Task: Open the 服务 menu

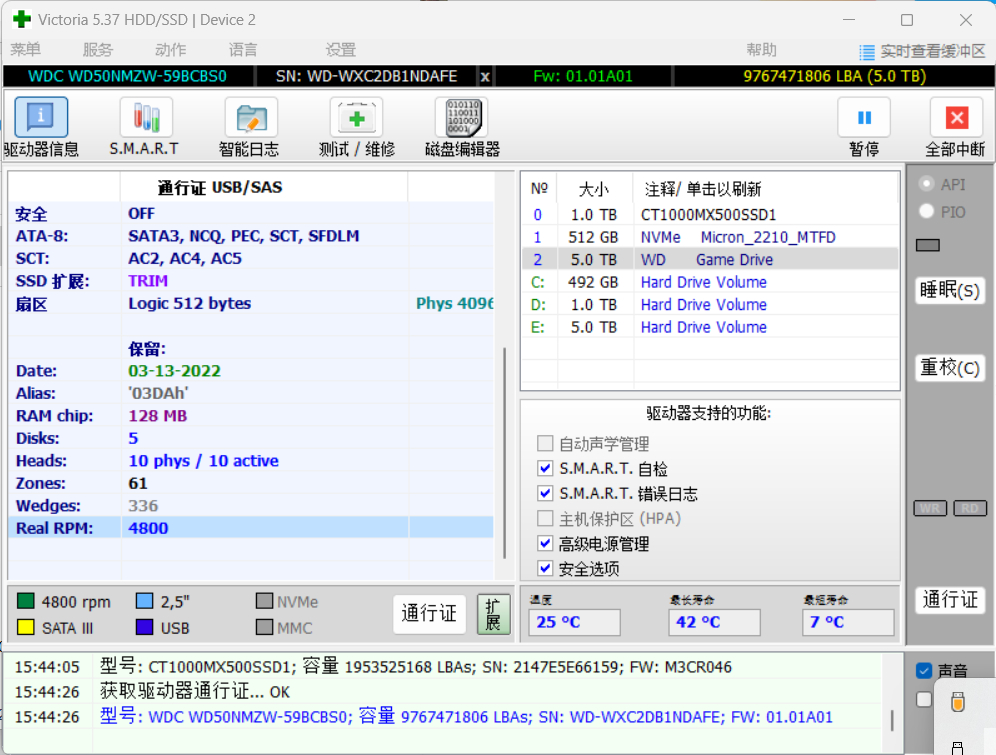Action: pyautogui.click(x=98, y=50)
